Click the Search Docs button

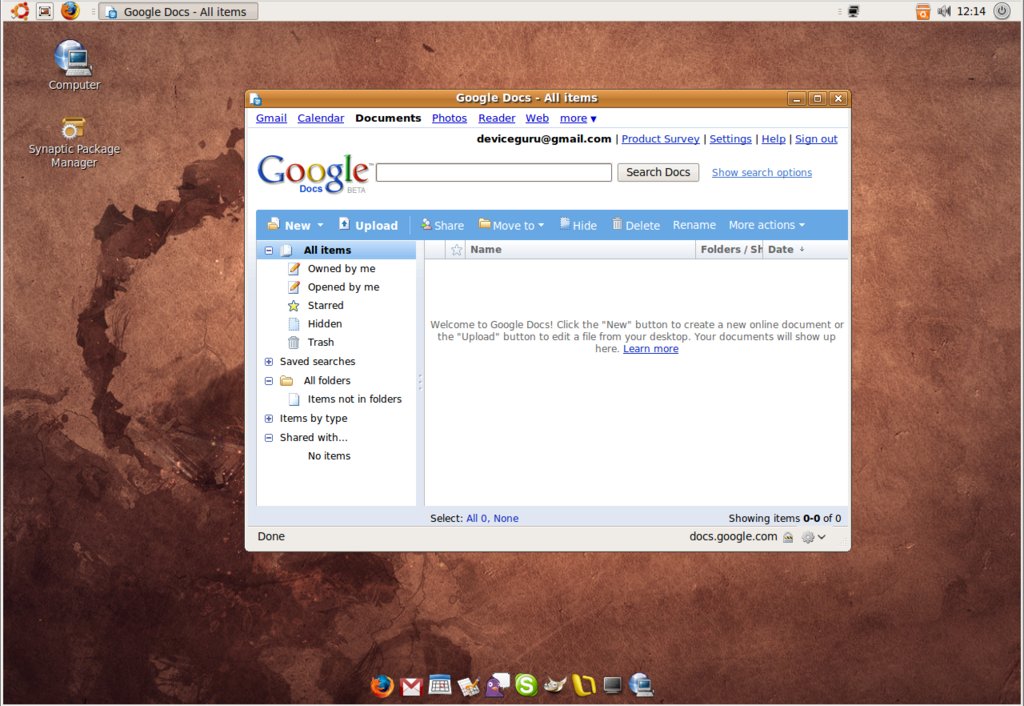pos(658,172)
